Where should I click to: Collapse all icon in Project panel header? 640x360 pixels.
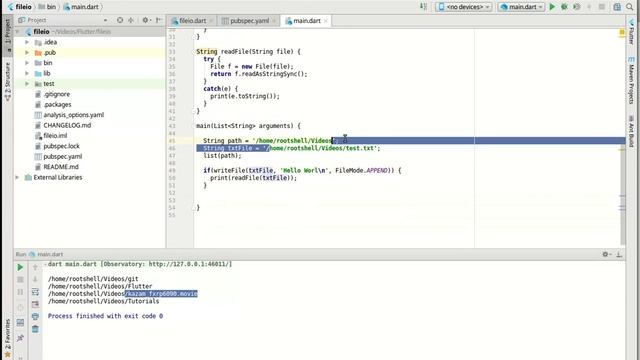[131, 20]
